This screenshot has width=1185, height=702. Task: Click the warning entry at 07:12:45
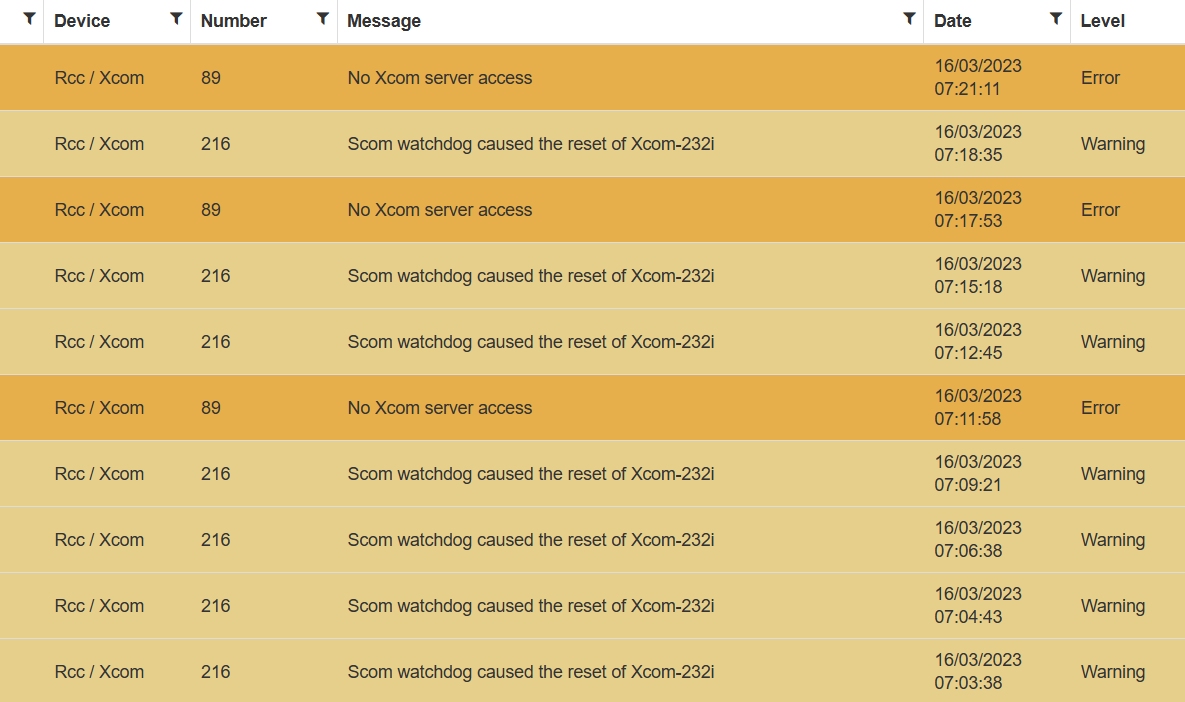pyautogui.click(x=531, y=342)
